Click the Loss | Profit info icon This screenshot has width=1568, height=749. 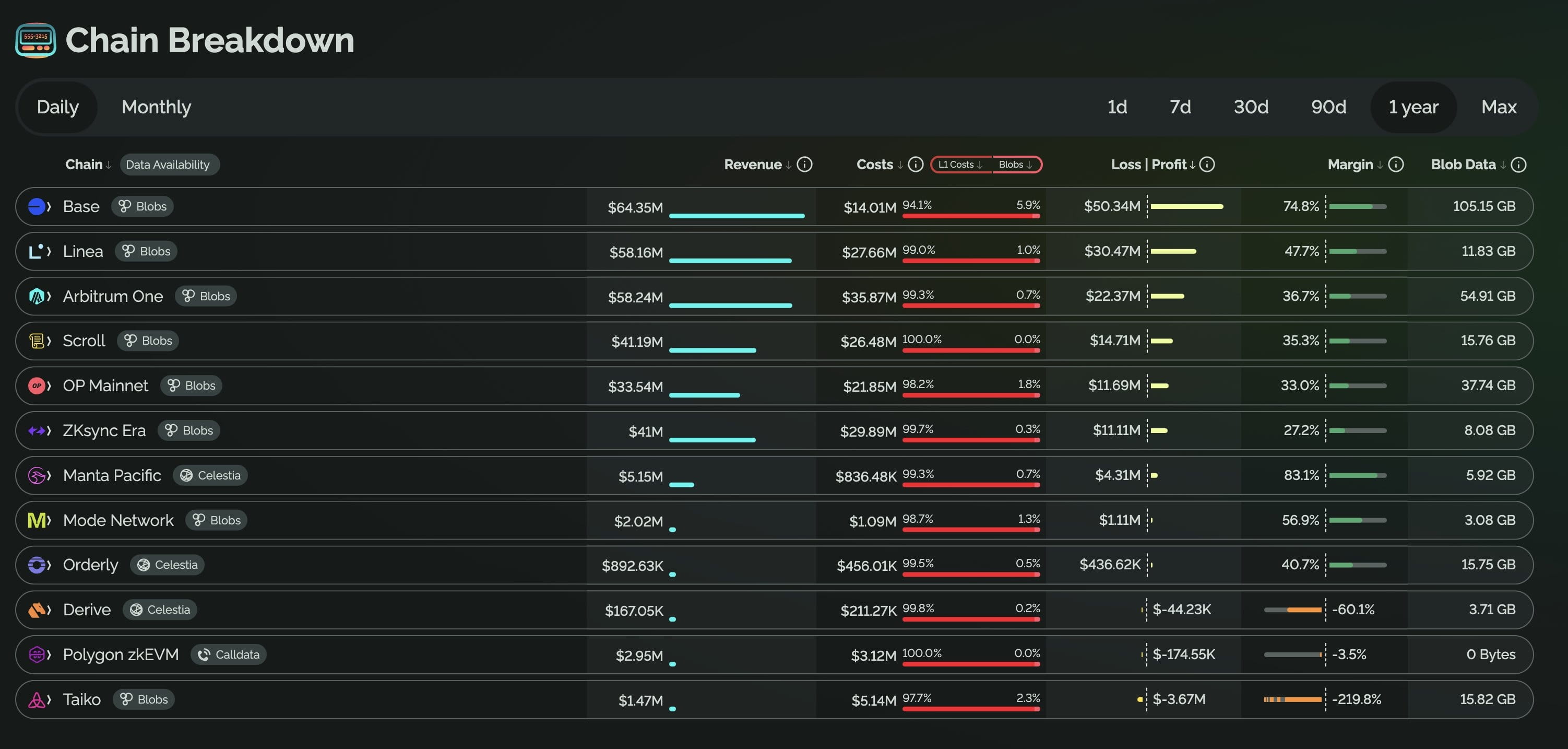click(1207, 165)
